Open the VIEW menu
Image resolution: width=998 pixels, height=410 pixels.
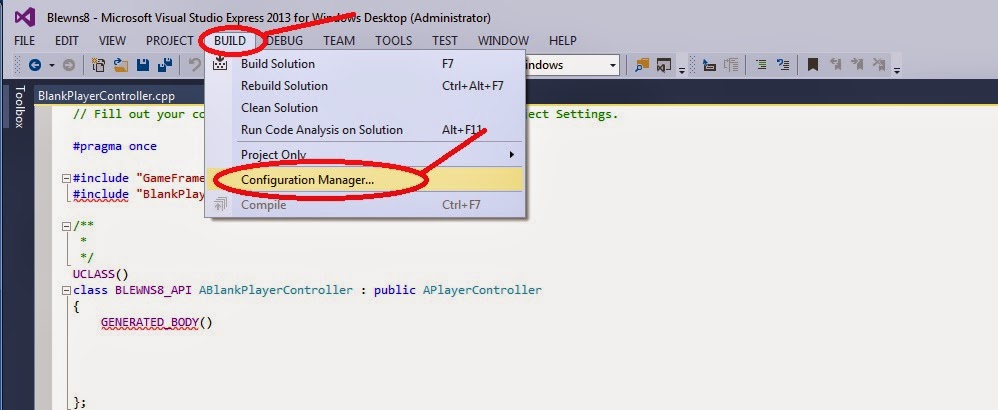click(112, 41)
